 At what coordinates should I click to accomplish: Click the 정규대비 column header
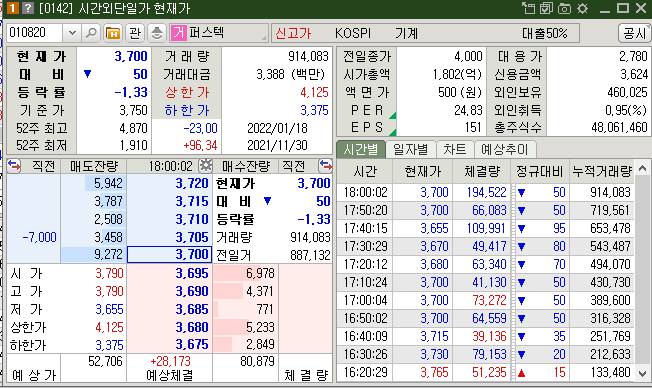(539, 171)
